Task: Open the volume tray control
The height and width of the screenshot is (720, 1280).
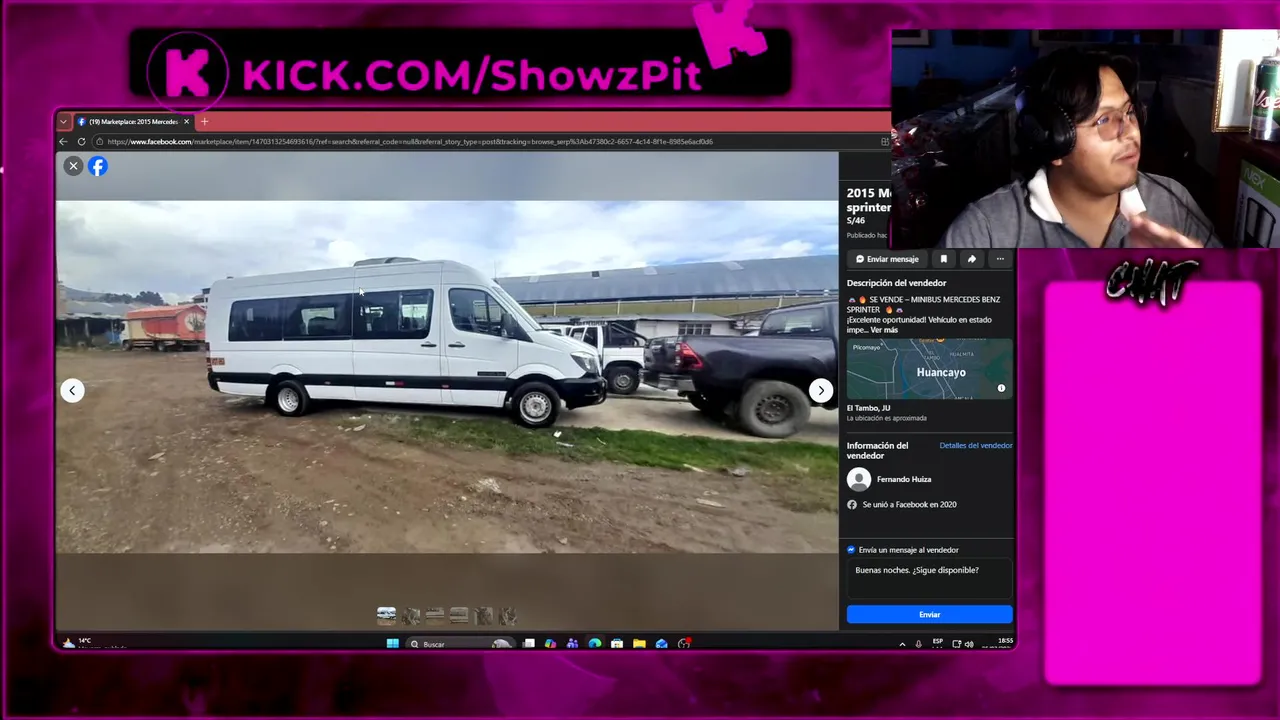Action: click(x=968, y=644)
